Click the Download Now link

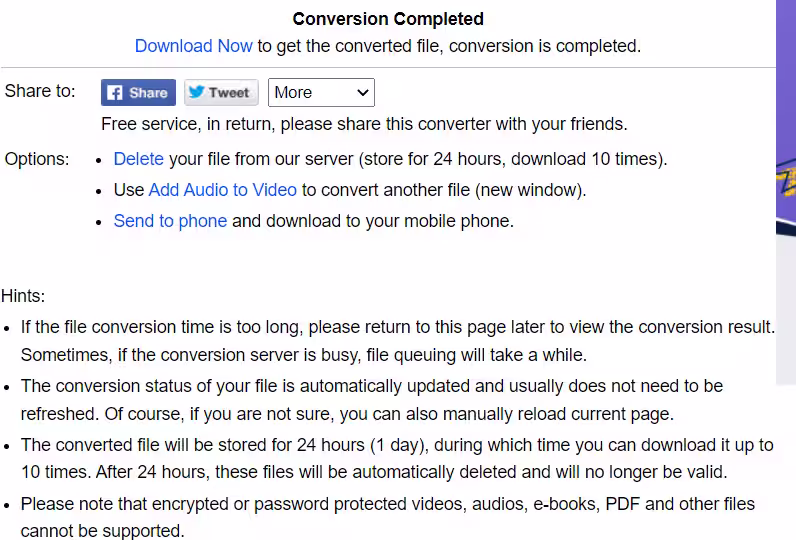point(194,46)
